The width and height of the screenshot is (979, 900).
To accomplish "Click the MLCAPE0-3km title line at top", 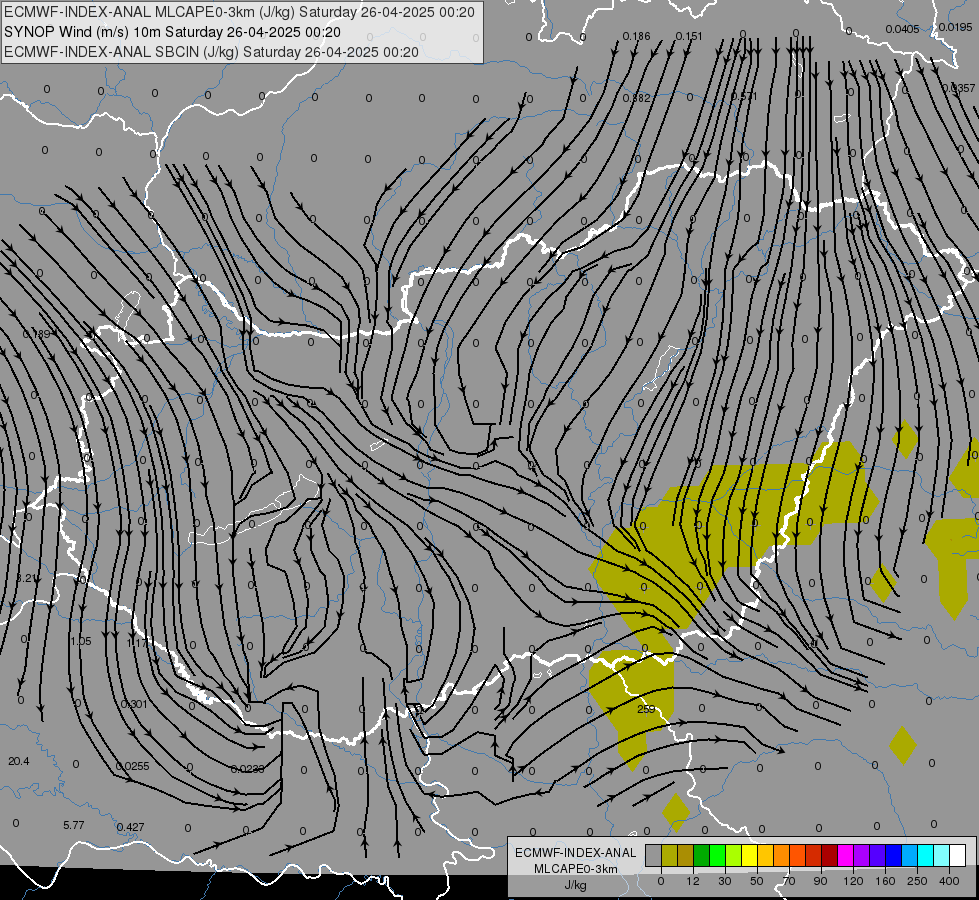I will [239, 12].
